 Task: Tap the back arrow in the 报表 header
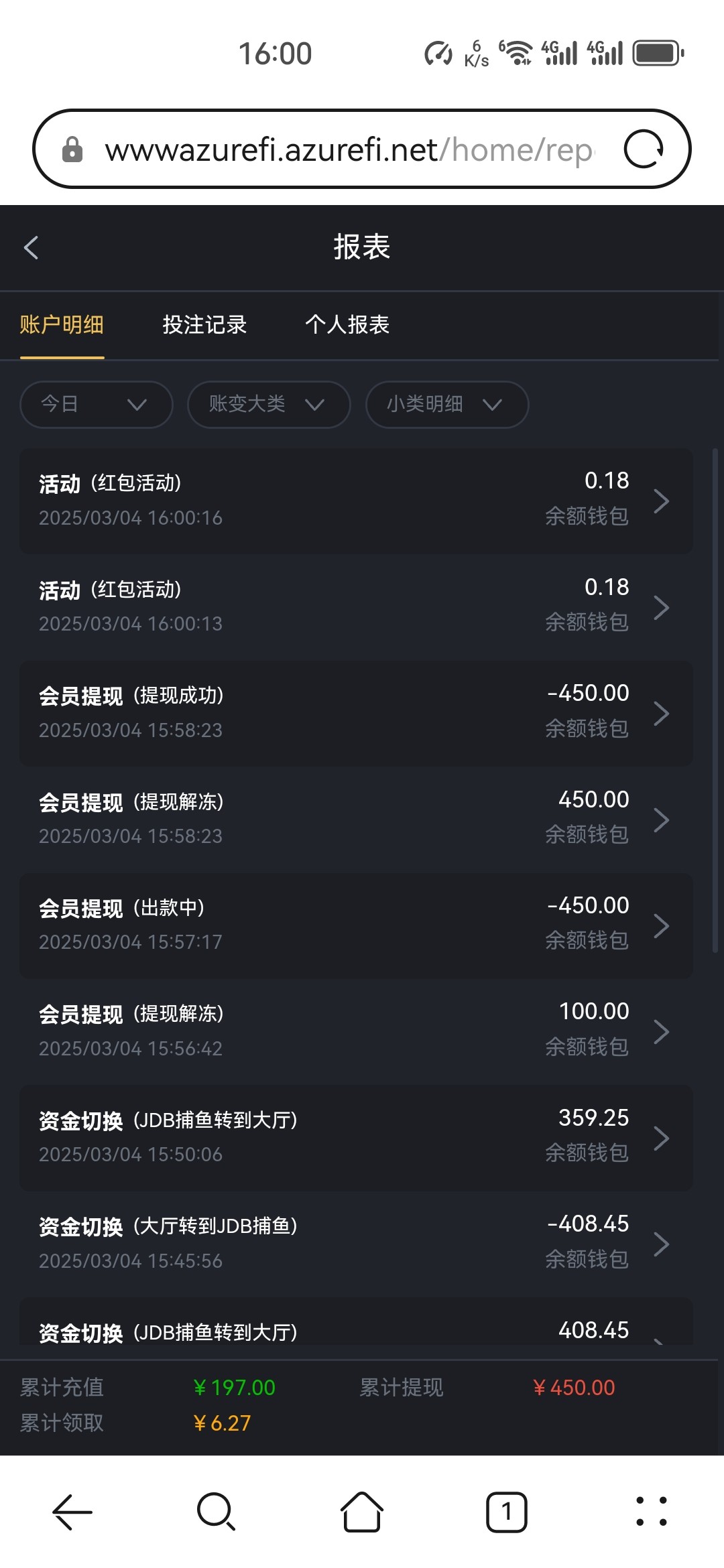coord(32,247)
